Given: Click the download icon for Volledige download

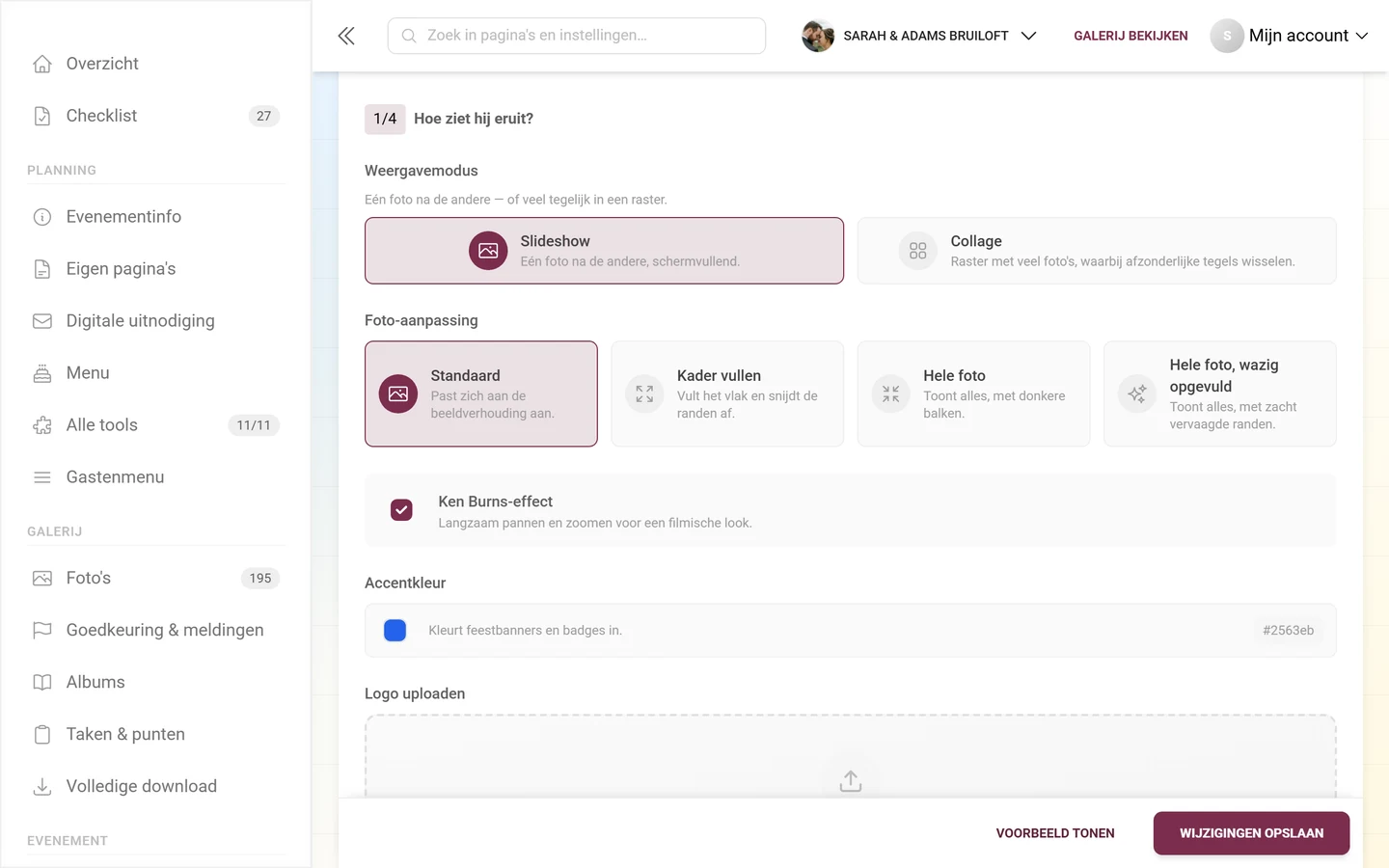Looking at the screenshot, I should [x=42, y=787].
